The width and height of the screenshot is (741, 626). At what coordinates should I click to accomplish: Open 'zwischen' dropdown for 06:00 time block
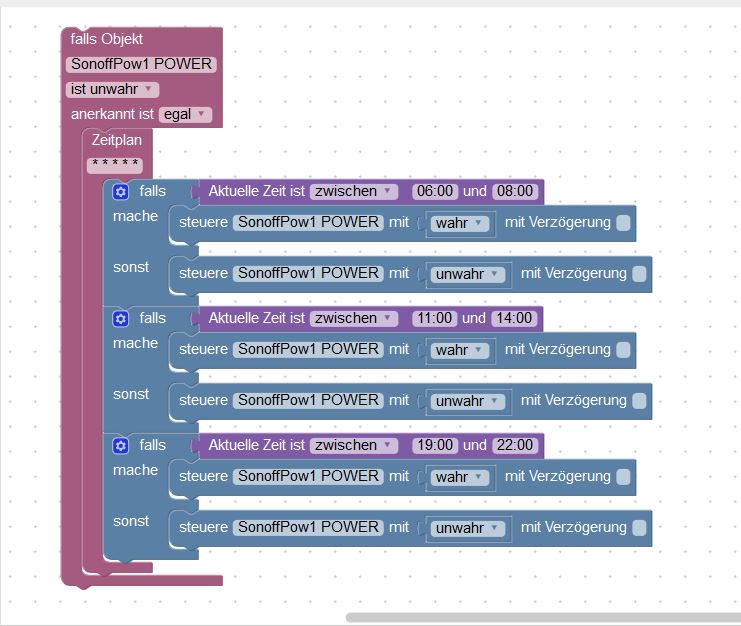click(x=354, y=191)
